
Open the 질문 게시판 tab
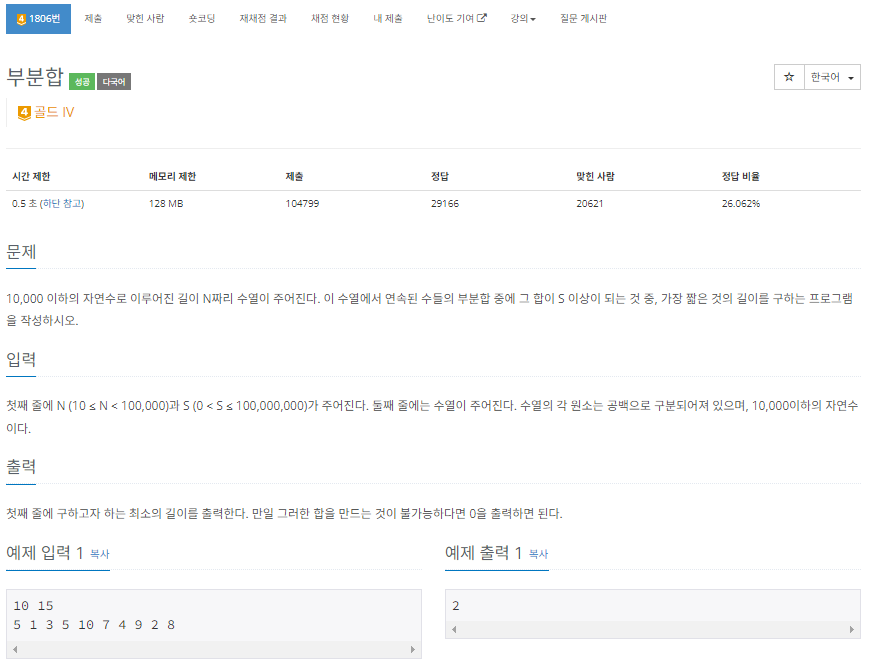click(x=583, y=19)
